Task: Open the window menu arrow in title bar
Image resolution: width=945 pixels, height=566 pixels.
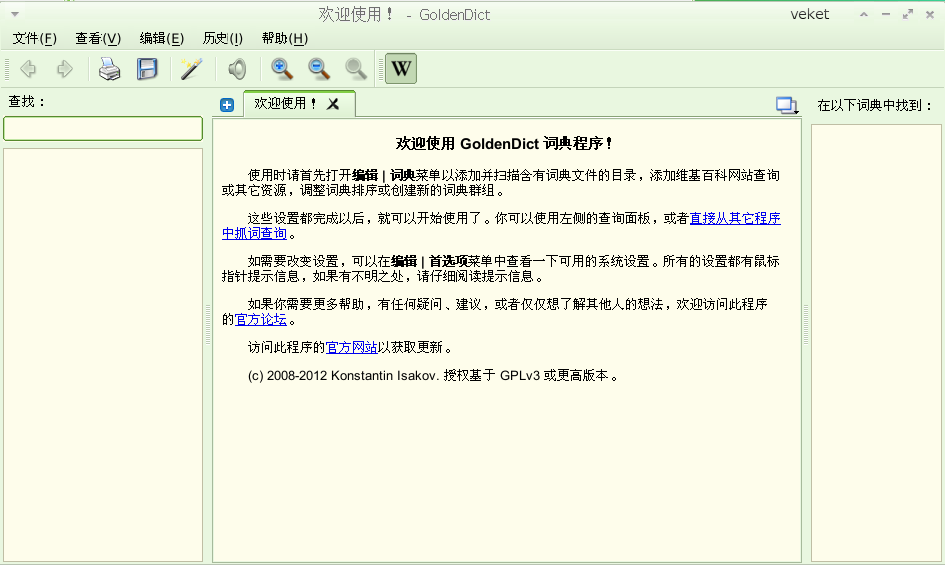Action: click(15, 14)
